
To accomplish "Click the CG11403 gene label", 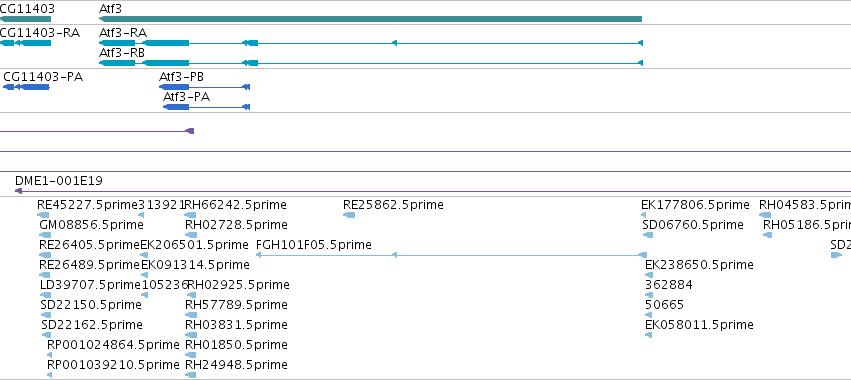I will click(x=27, y=9).
